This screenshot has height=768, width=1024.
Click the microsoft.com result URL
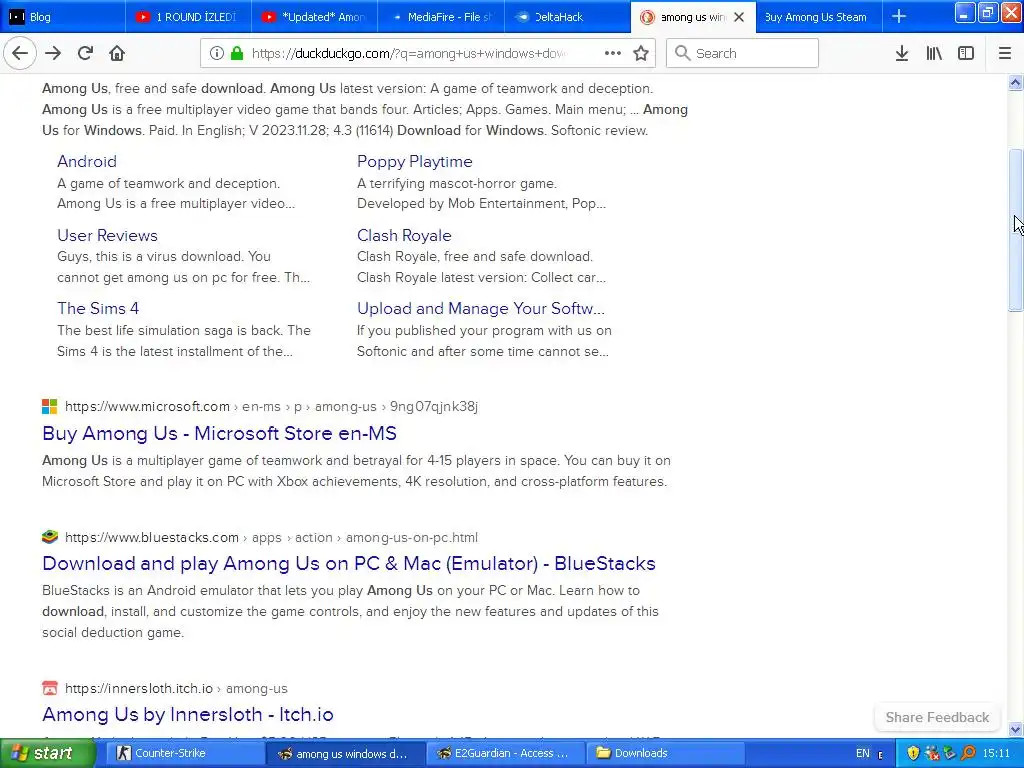[271, 406]
